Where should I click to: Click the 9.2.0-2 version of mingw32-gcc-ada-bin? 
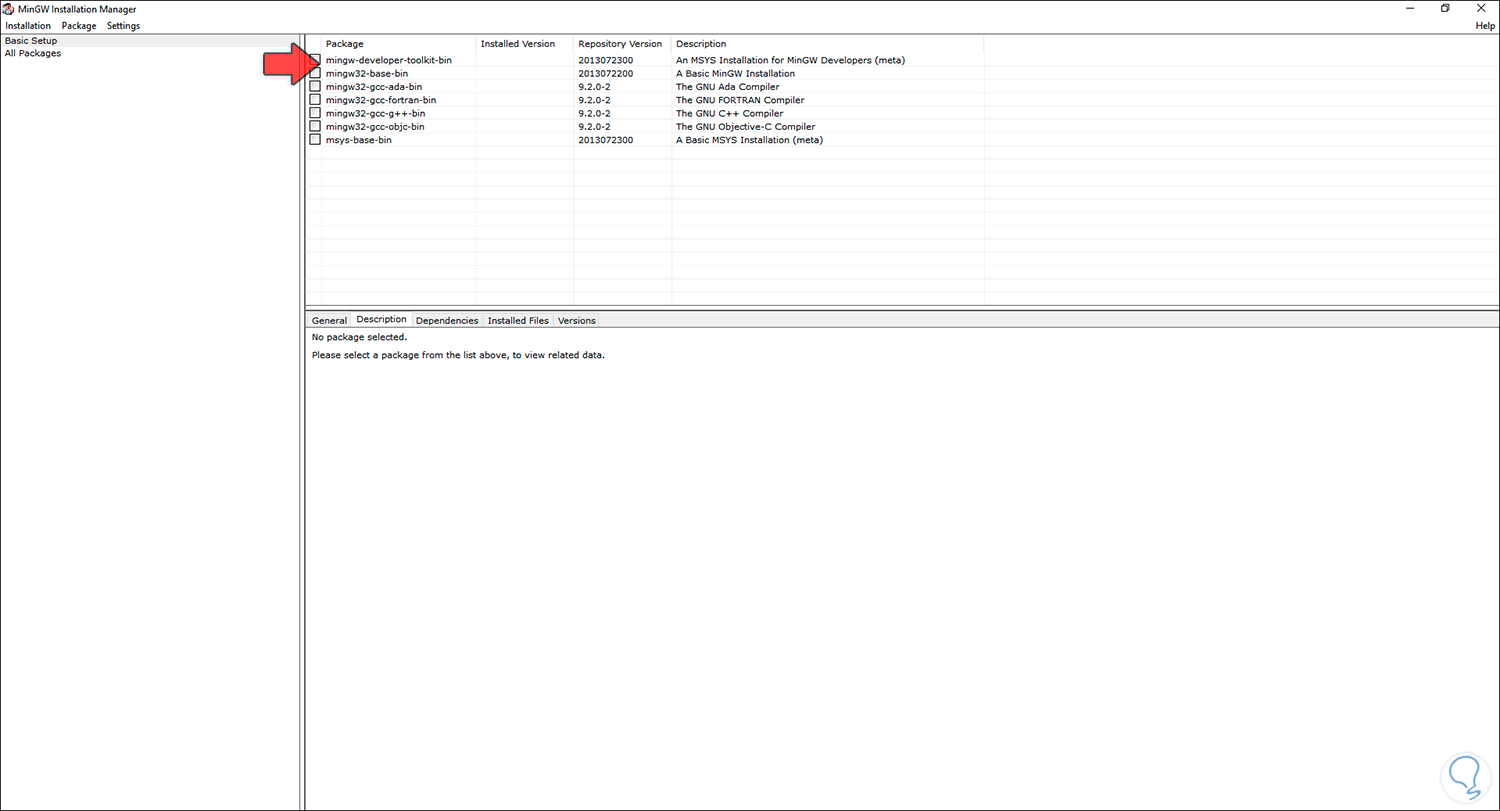coord(594,87)
